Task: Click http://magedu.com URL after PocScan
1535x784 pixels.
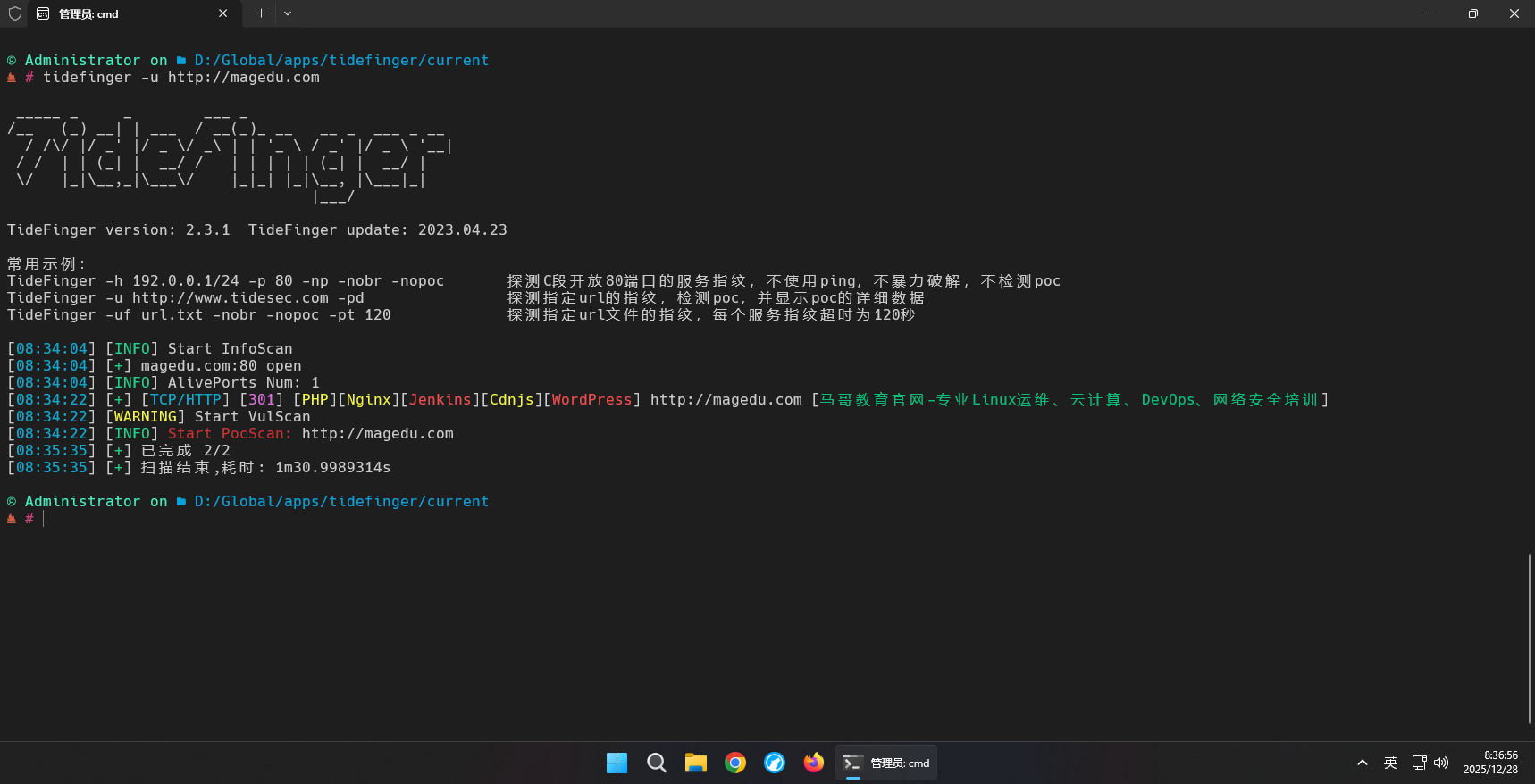Action: [378, 434]
